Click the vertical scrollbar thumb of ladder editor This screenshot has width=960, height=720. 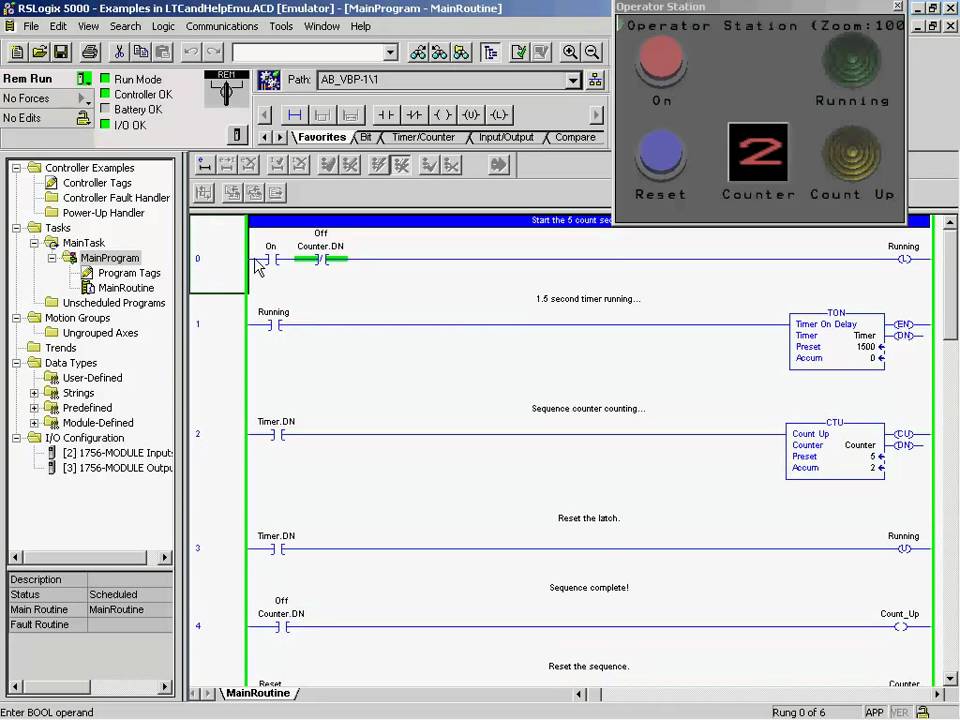pyautogui.click(x=950, y=285)
